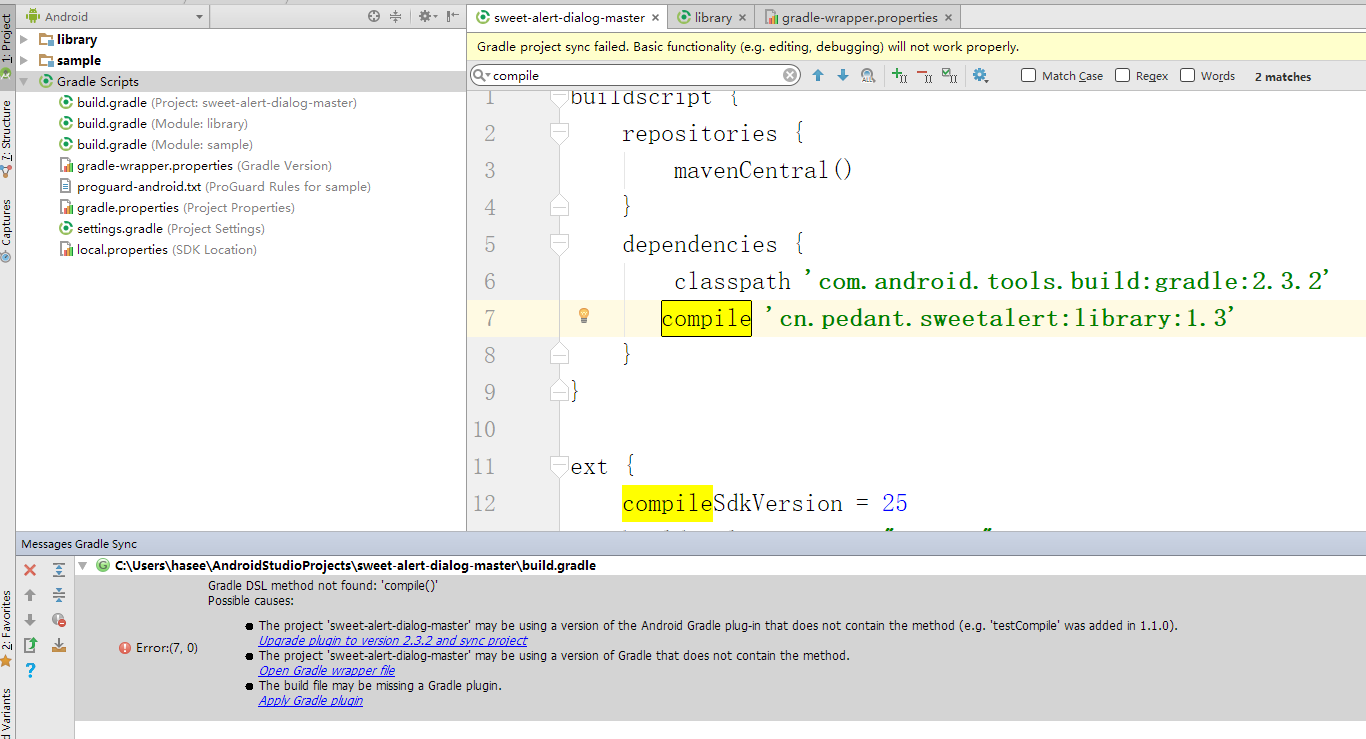
Task: Collapse the Gradle Scripts node
Action: click(x=24, y=81)
